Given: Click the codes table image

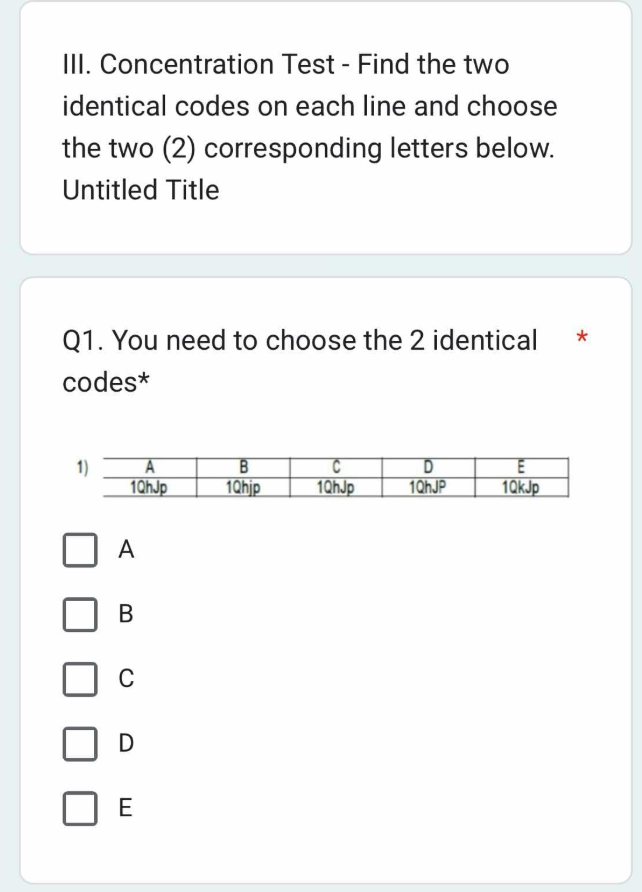Looking at the screenshot, I should [x=336, y=477].
